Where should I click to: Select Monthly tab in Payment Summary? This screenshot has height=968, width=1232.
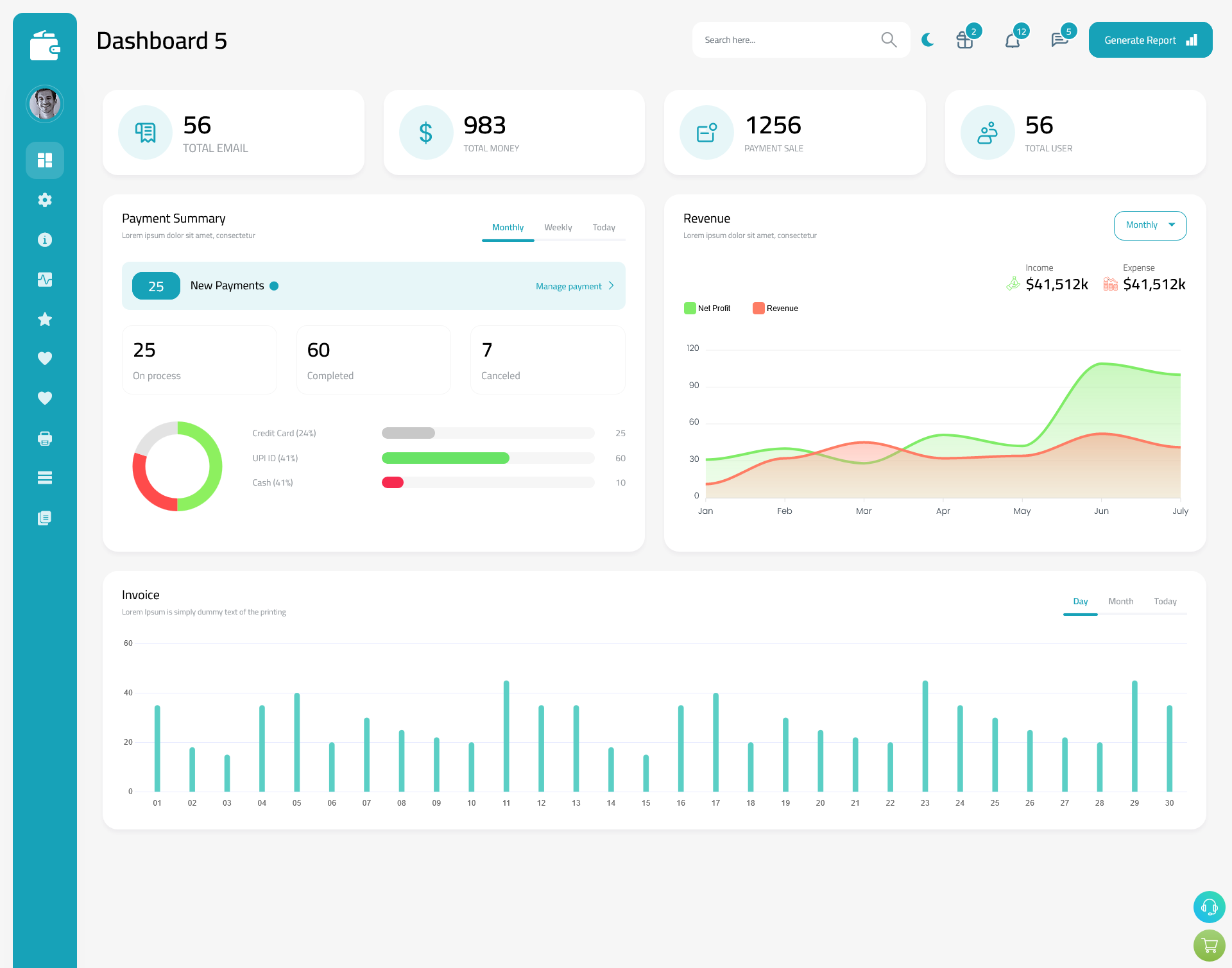(x=506, y=227)
